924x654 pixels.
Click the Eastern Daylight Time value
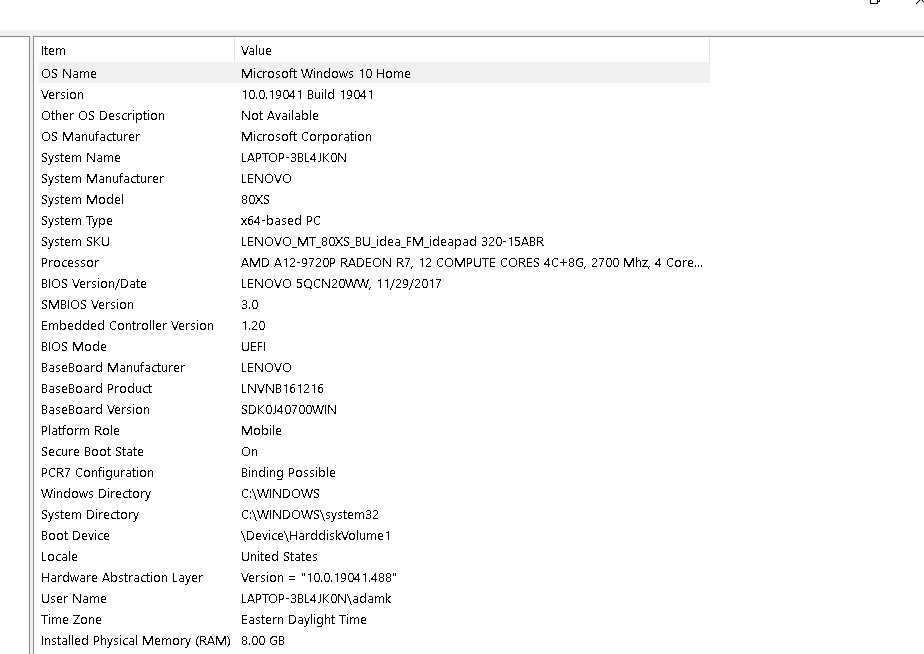304,620
